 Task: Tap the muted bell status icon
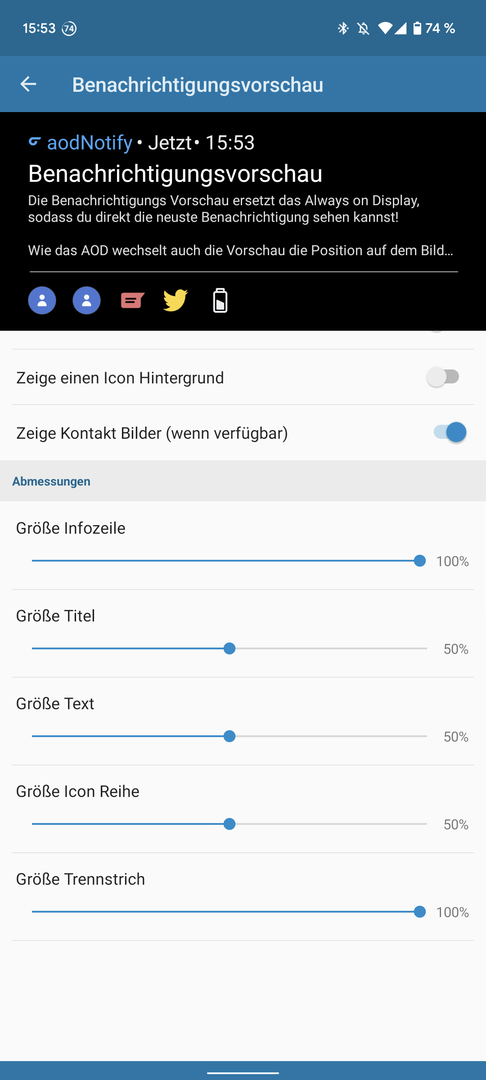[x=363, y=28]
